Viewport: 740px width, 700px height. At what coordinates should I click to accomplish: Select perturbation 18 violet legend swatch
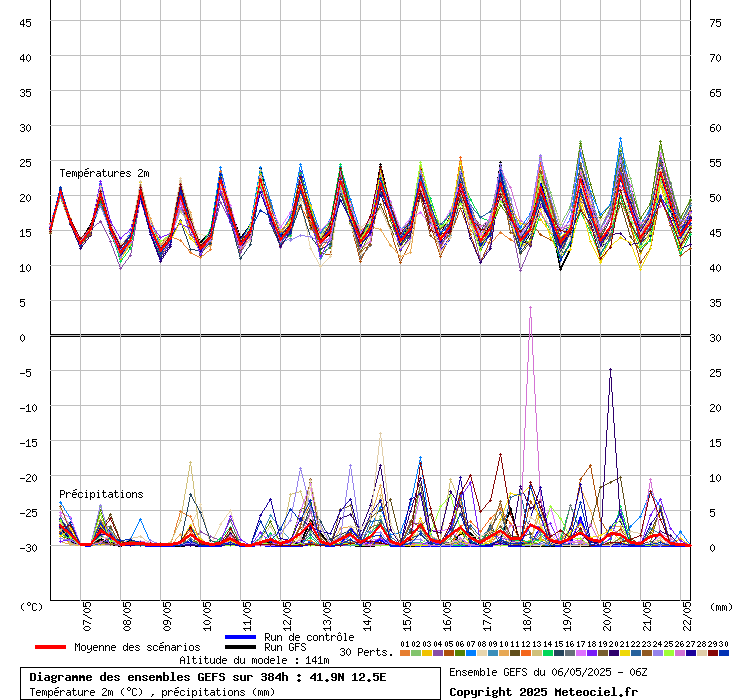pyautogui.click(x=592, y=653)
